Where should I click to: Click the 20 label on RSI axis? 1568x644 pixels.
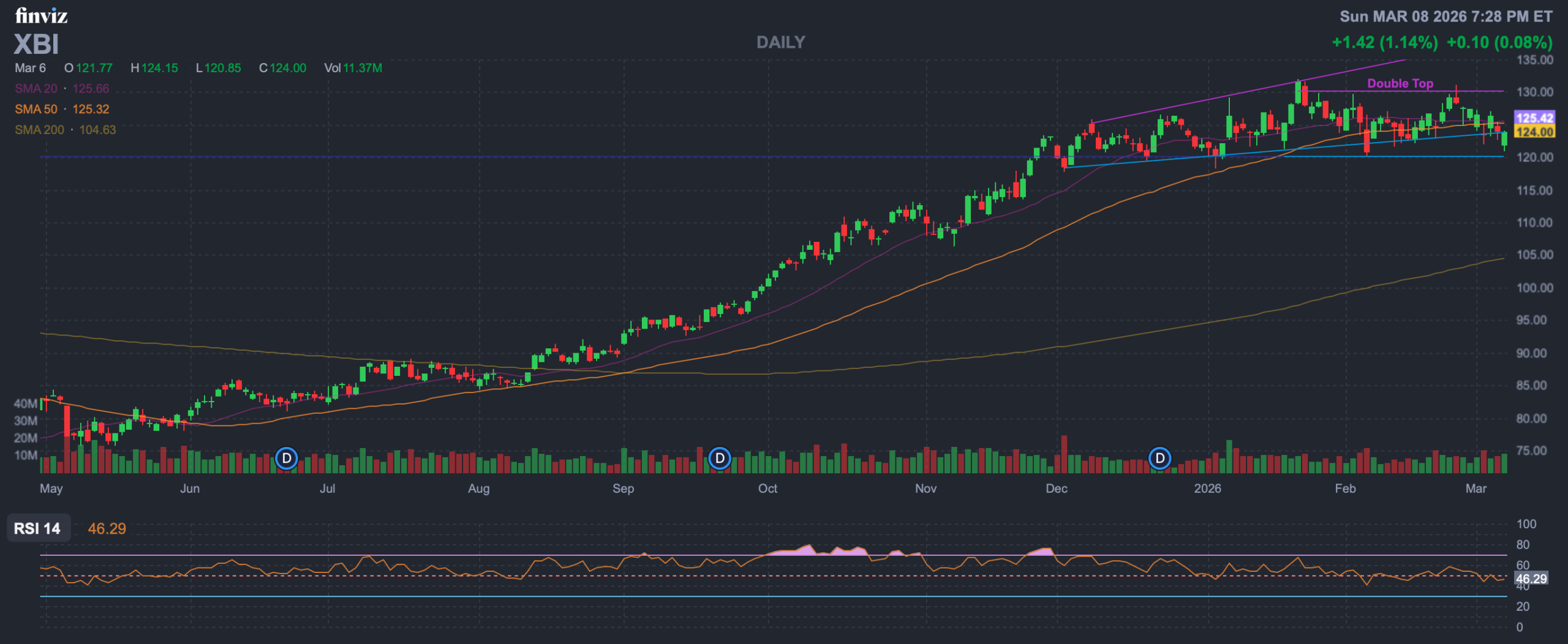click(x=1523, y=606)
